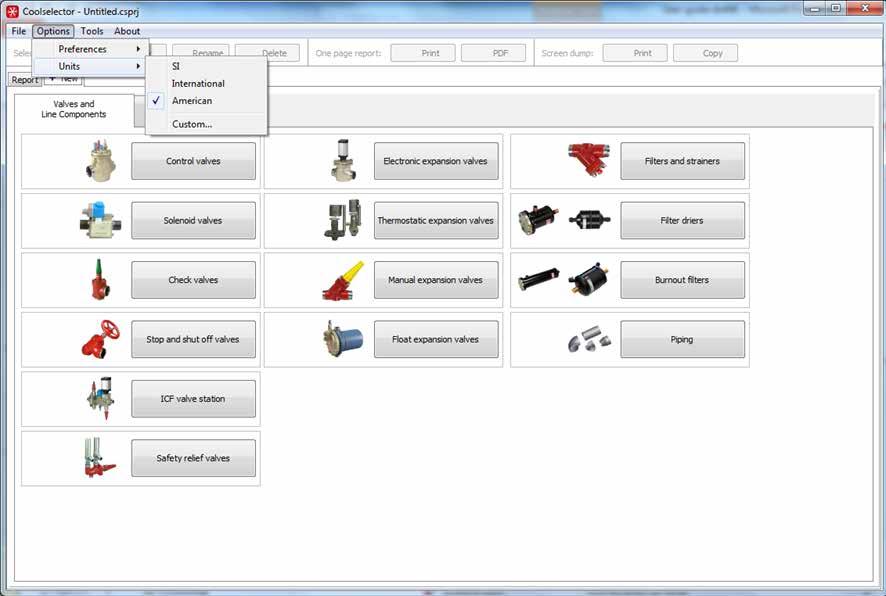Open the Tools menu

pyautogui.click(x=92, y=31)
